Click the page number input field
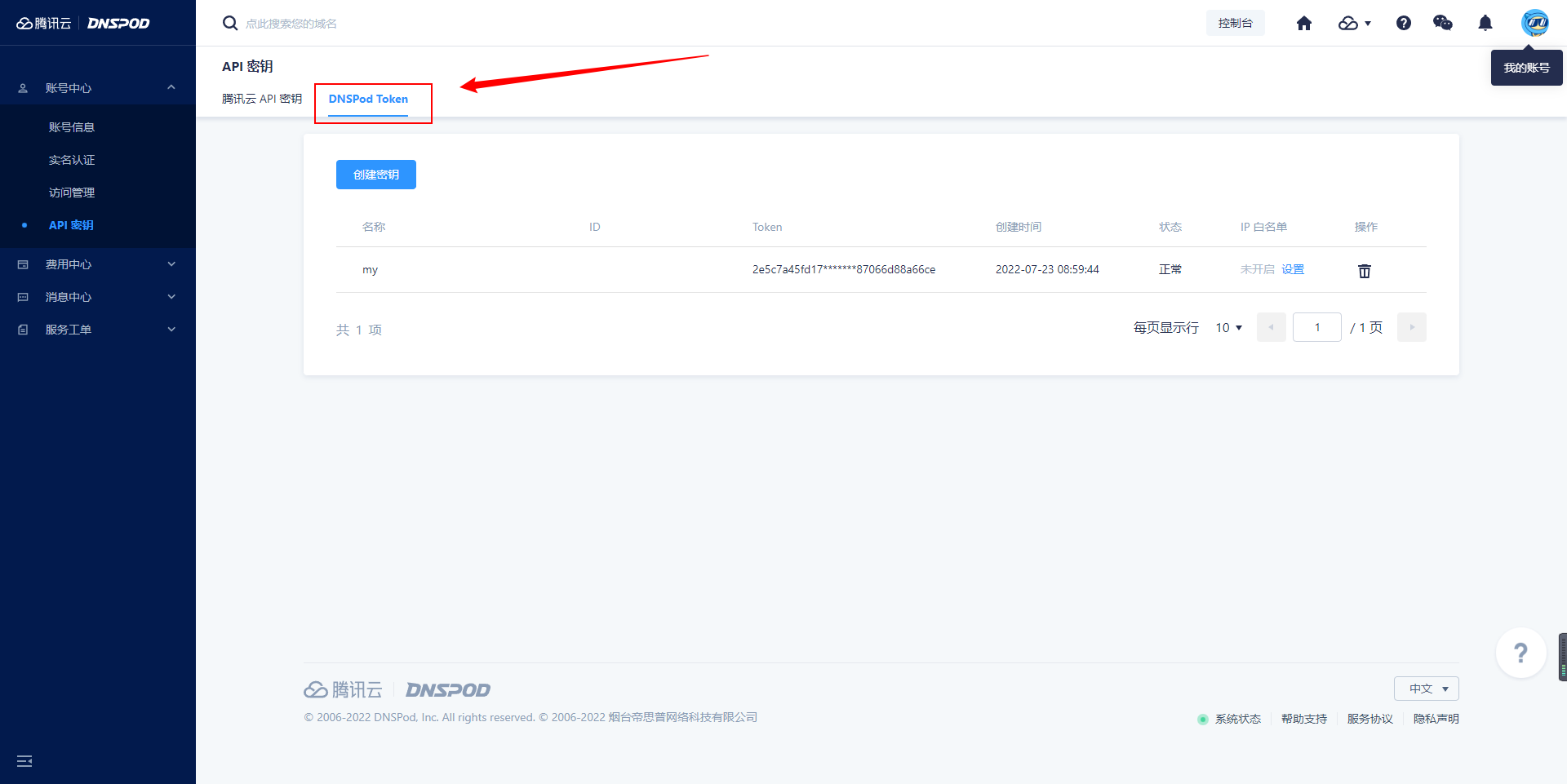The height and width of the screenshot is (784, 1567). pyautogui.click(x=1317, y=327)
